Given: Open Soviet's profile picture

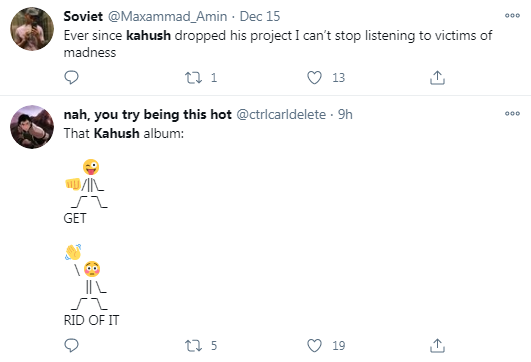Looking at the screenshot, I should (32, 29).
